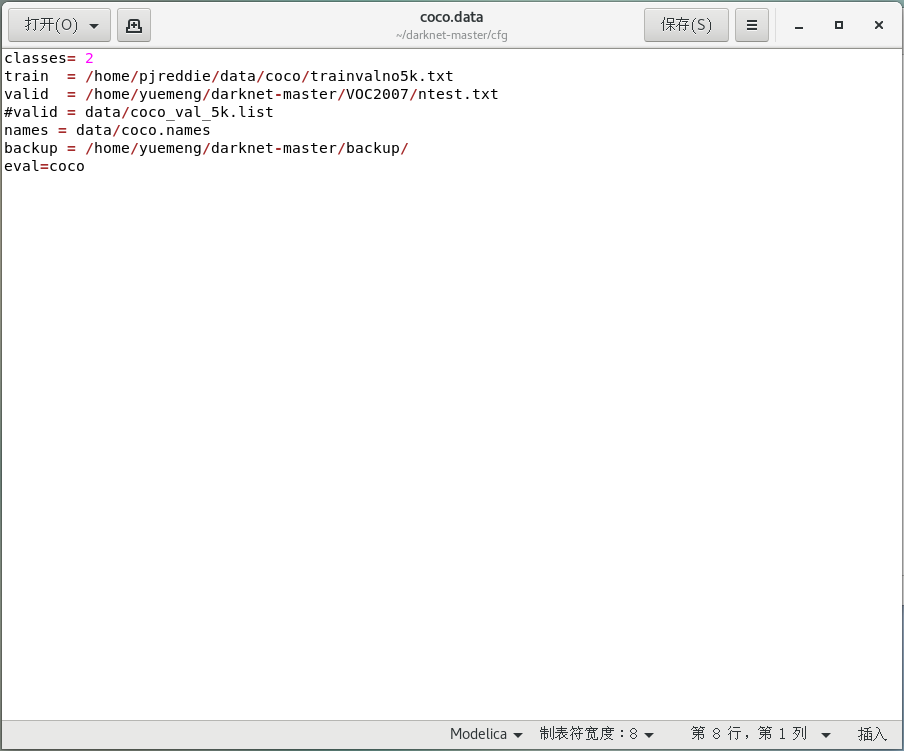Click on coco.names in the names line
Viewport: 904px width, 751px height.
click(x=166, y=131)
